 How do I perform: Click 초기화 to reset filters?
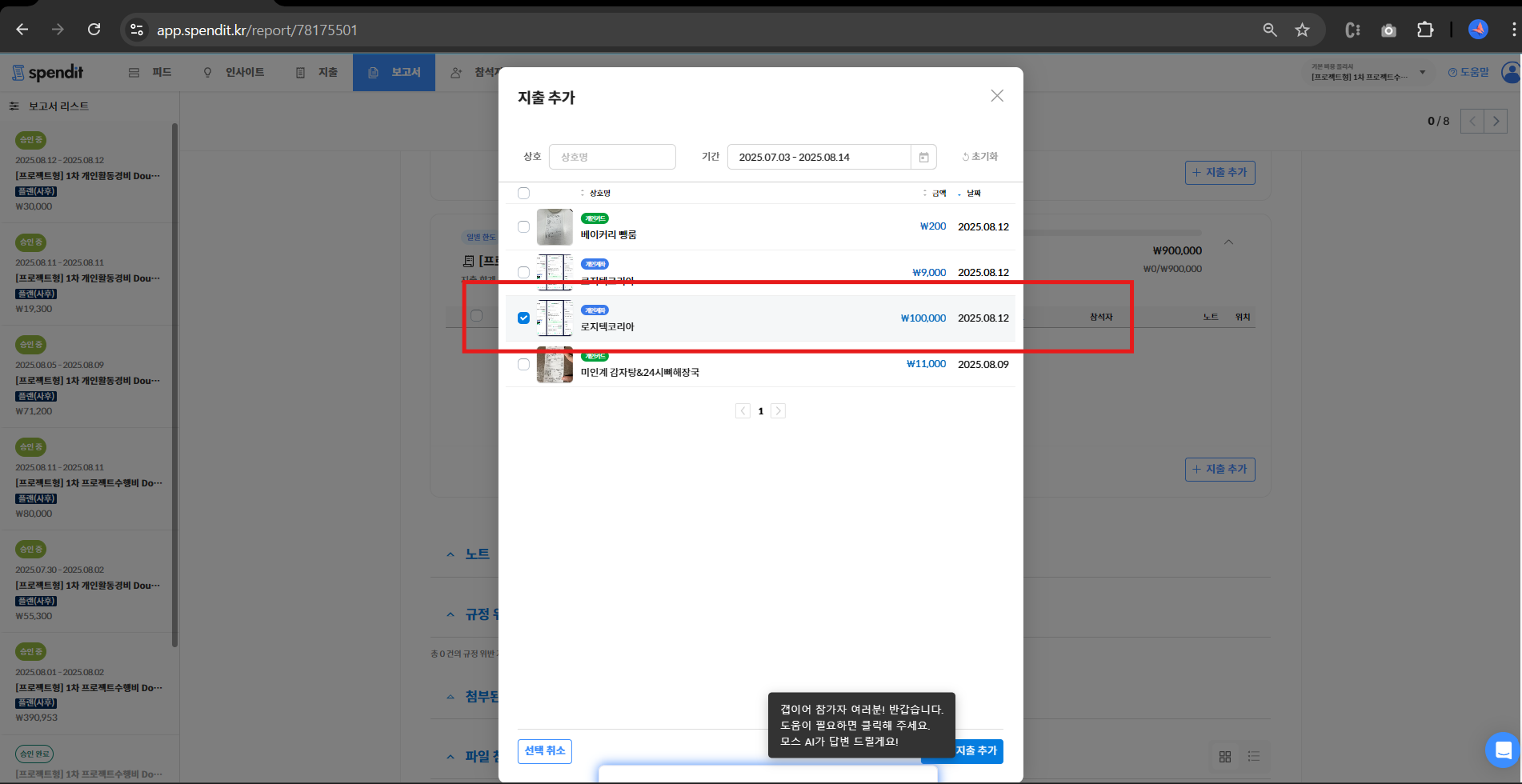[x=980, y=157]
